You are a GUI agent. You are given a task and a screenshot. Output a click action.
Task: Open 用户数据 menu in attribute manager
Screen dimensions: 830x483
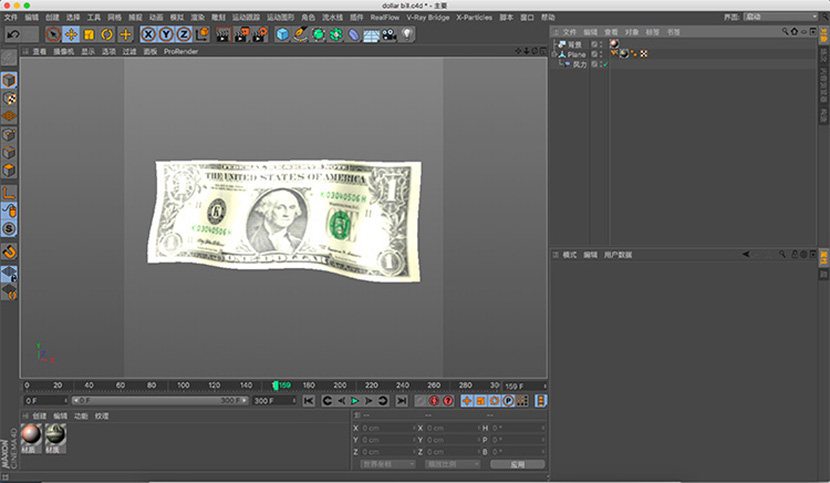point(618,255)
